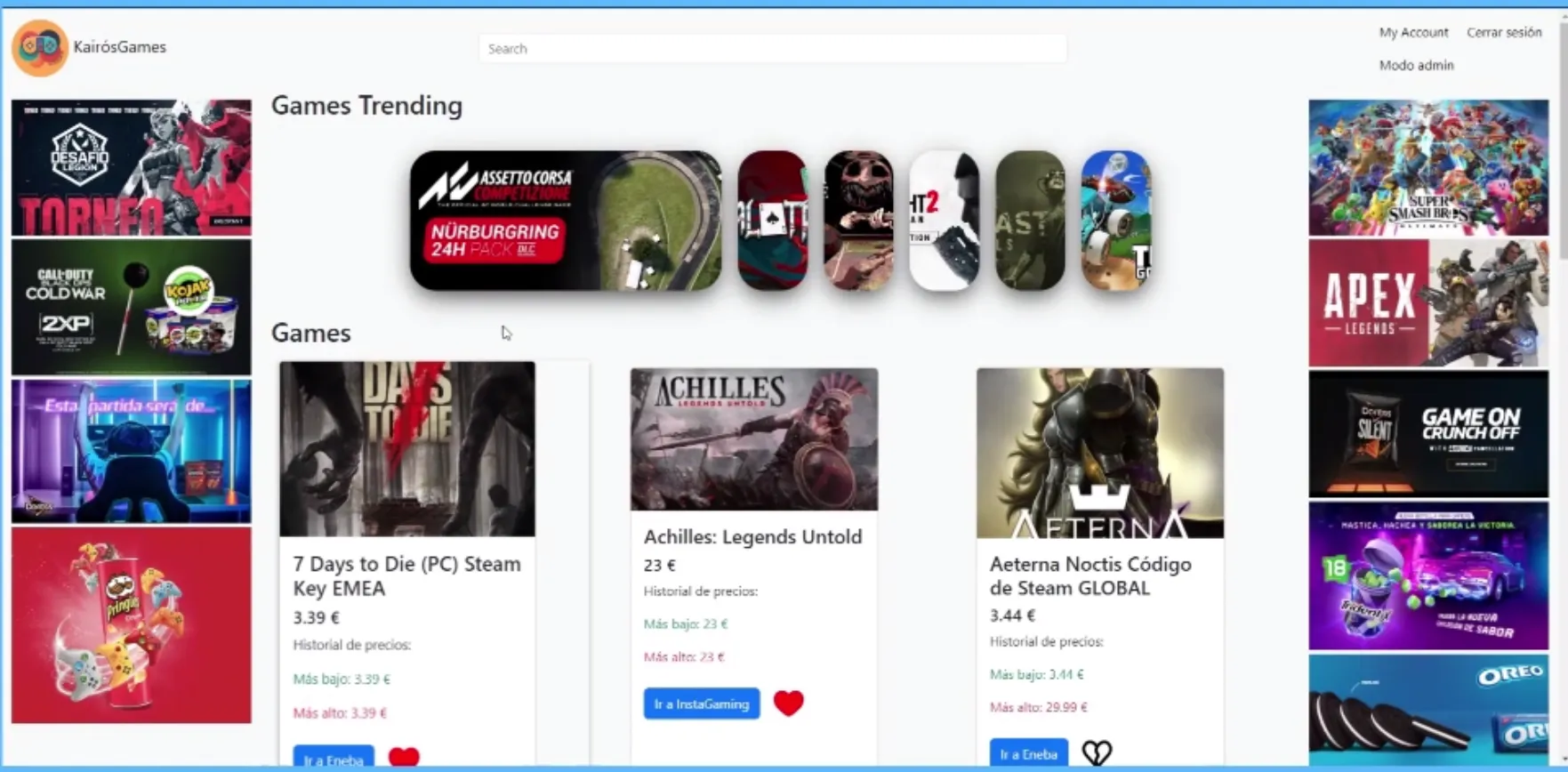Open the Super Smash Bros banner

(x=1427, y=167)
